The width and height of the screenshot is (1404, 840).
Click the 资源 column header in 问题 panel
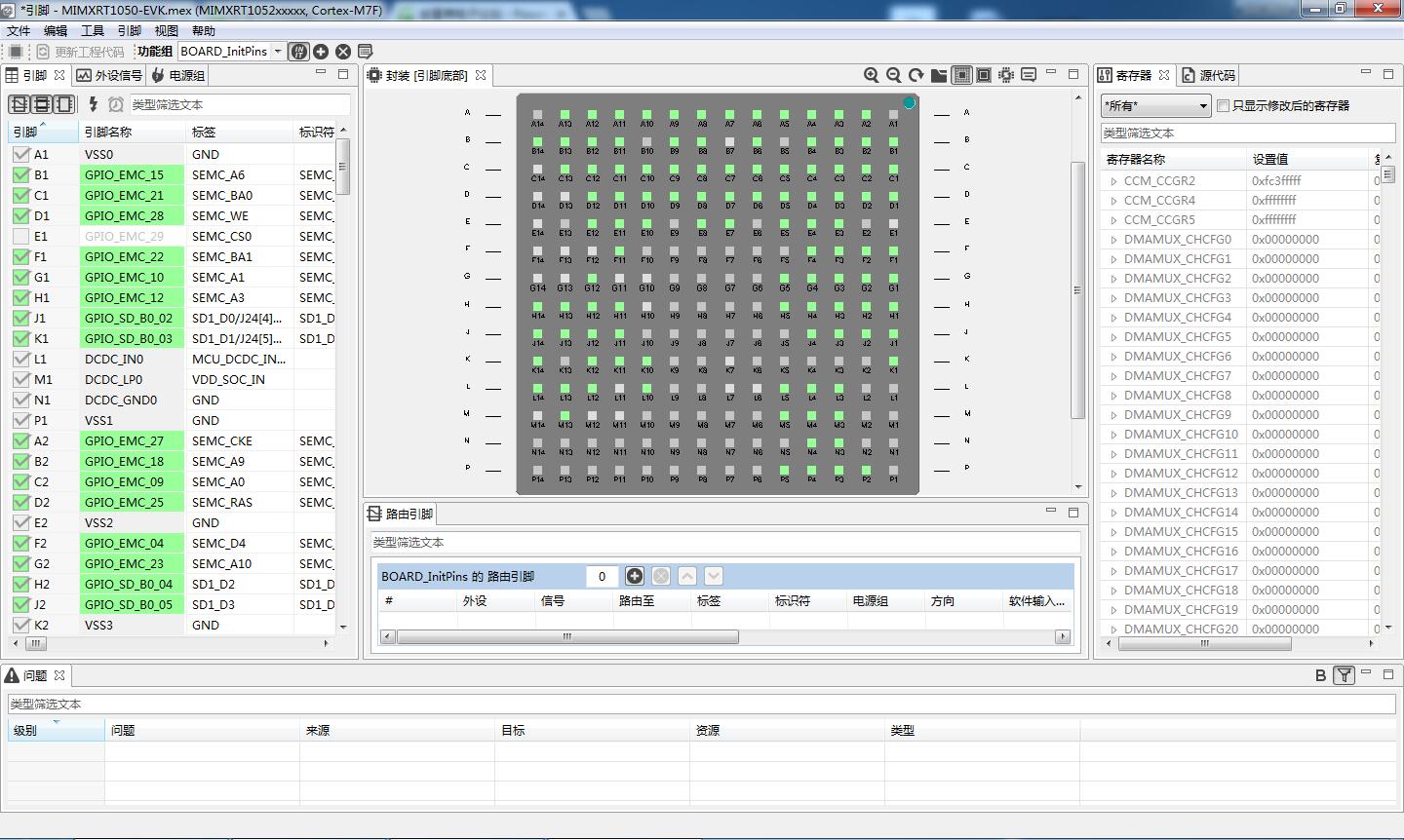click(x=787, y=730)
